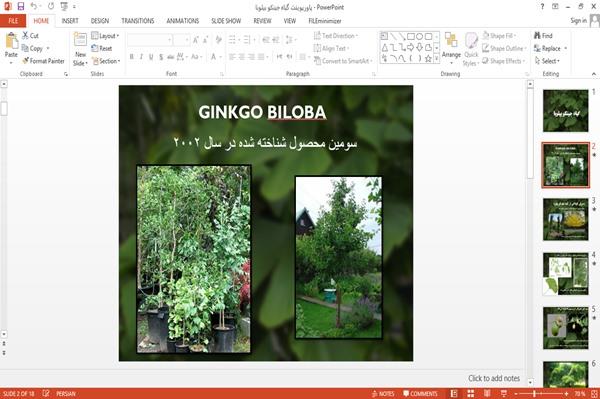The height and width of the screenshot is (399, 600).
Task: Switch to Reading View in status bar
Action: 487,394
